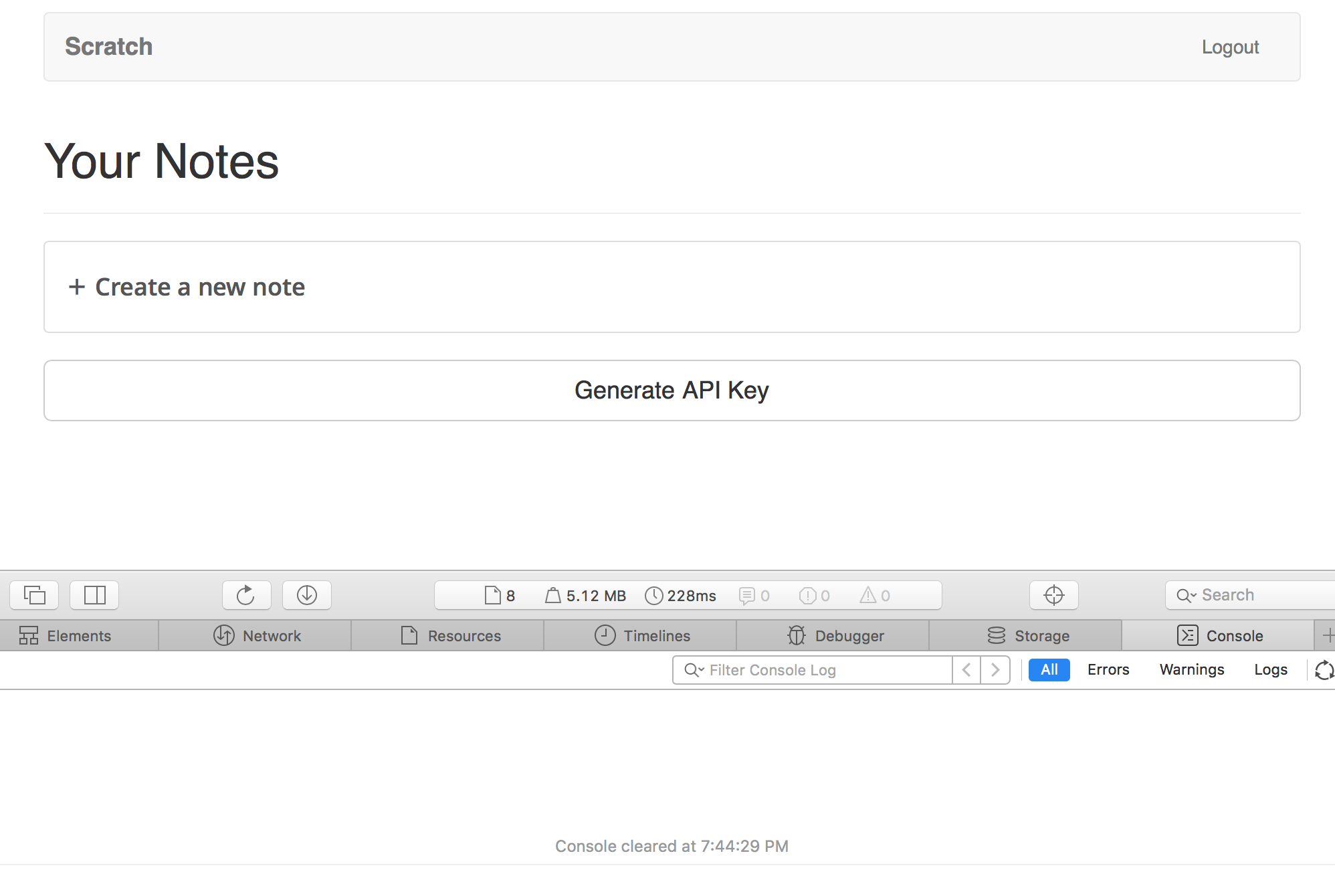Toggle the Errors console filter
The width and height of the screenshot is (1335, 896).
tap(1108, 670)
